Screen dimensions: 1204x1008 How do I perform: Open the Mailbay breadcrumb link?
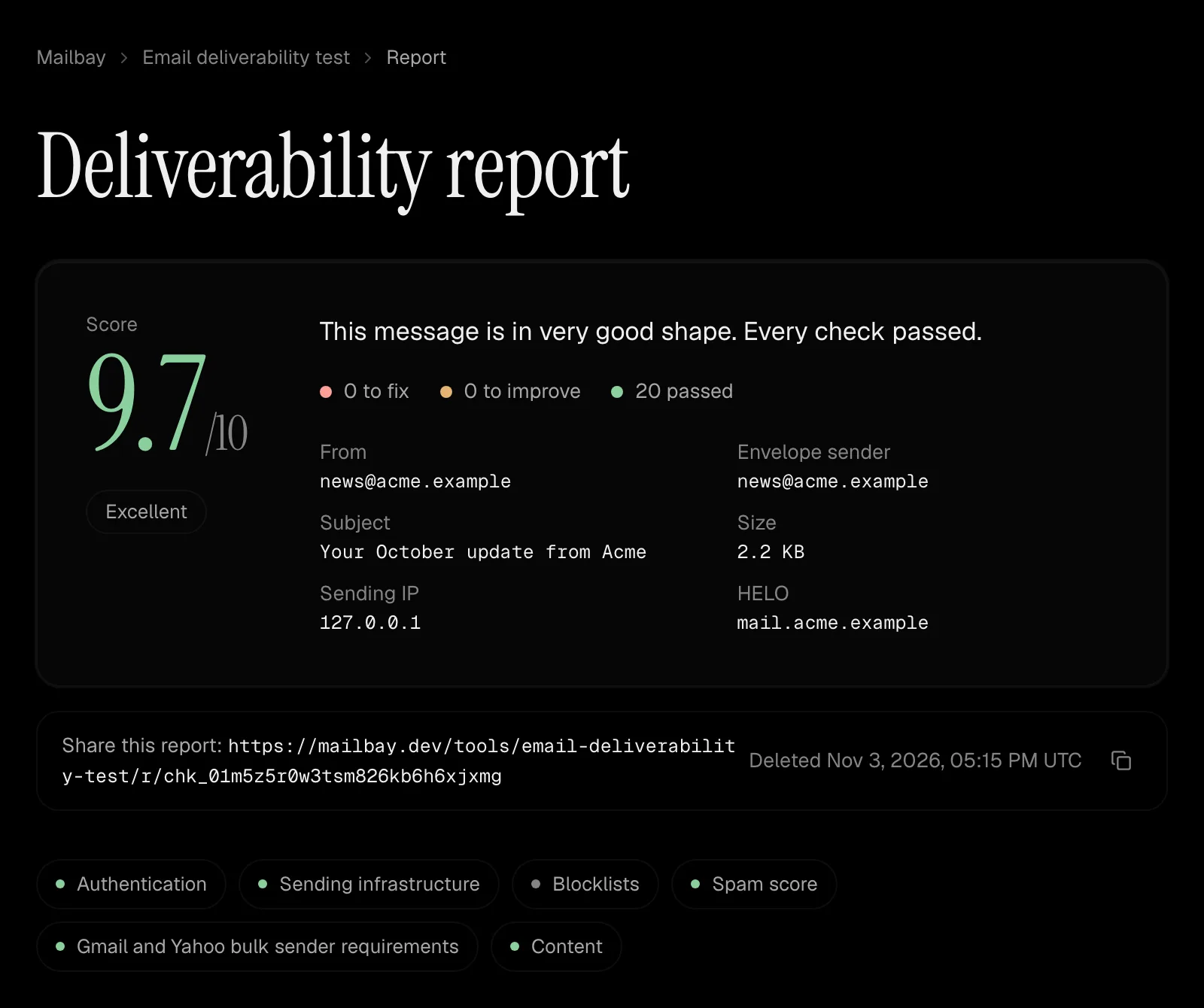coord(71,57)
